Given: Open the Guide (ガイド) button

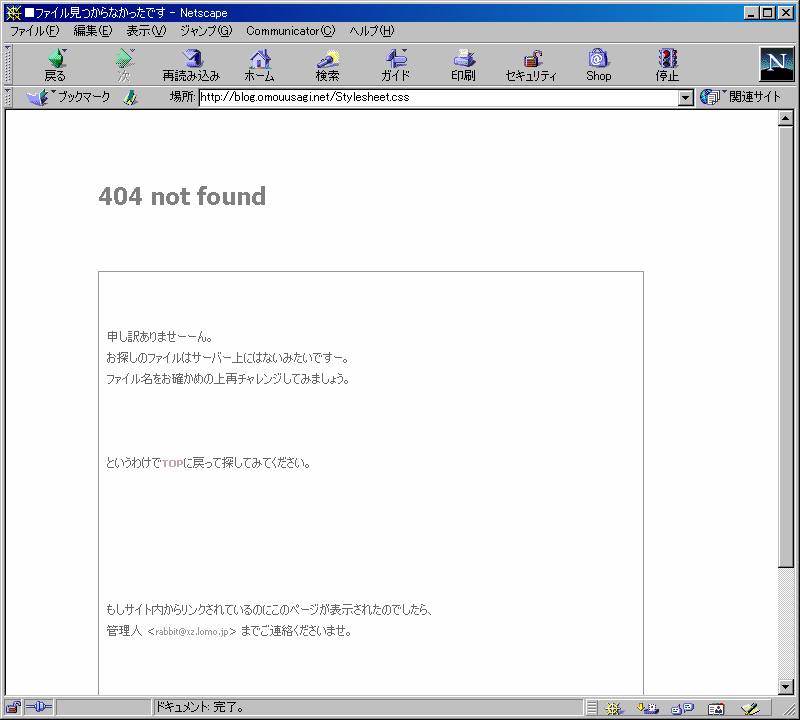Looking at the screenshot, I should [396, 65].
